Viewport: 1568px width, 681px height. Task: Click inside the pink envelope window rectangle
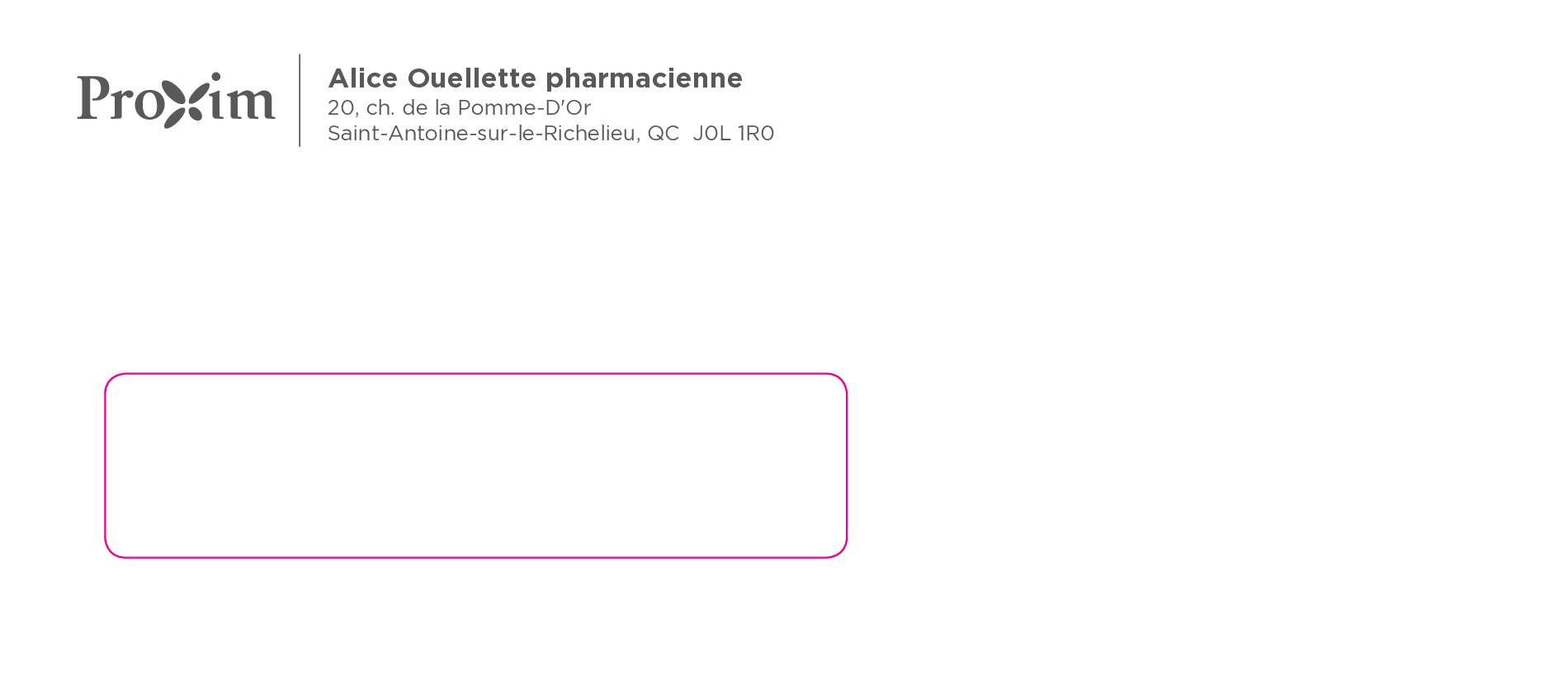coord(475,466)
